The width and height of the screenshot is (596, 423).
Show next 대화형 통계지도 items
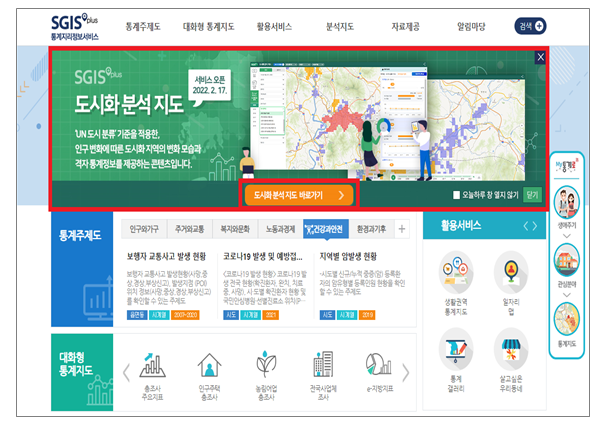pyautogui.click(x=406, y=373)
